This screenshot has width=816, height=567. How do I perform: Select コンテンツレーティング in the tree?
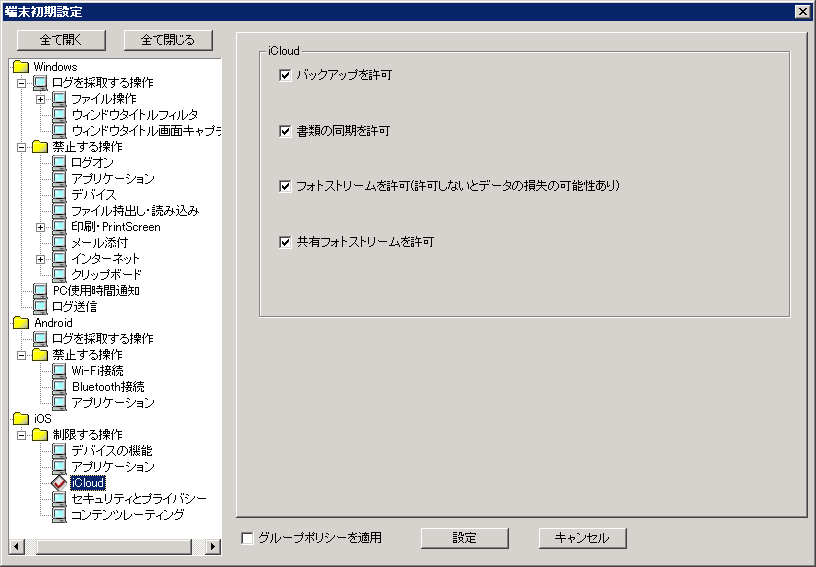[127, 515]
